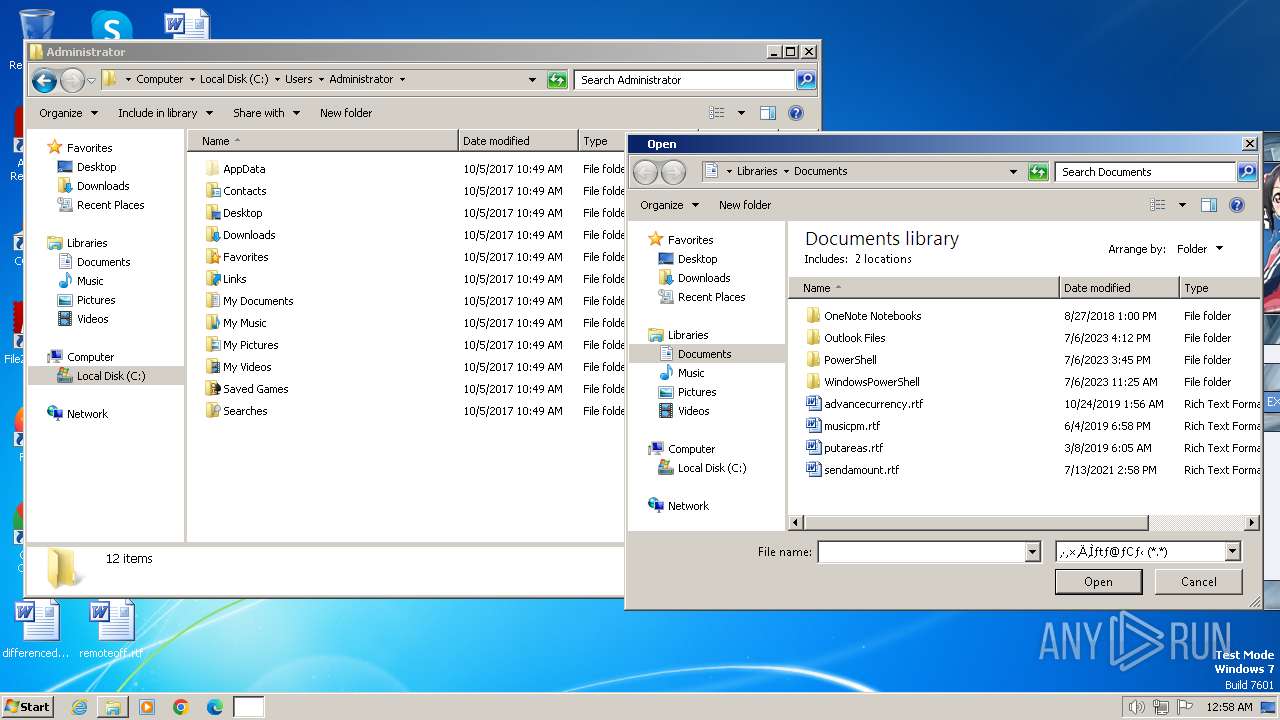Click help icon in Open dialog toolbar

coord(1237,205)
